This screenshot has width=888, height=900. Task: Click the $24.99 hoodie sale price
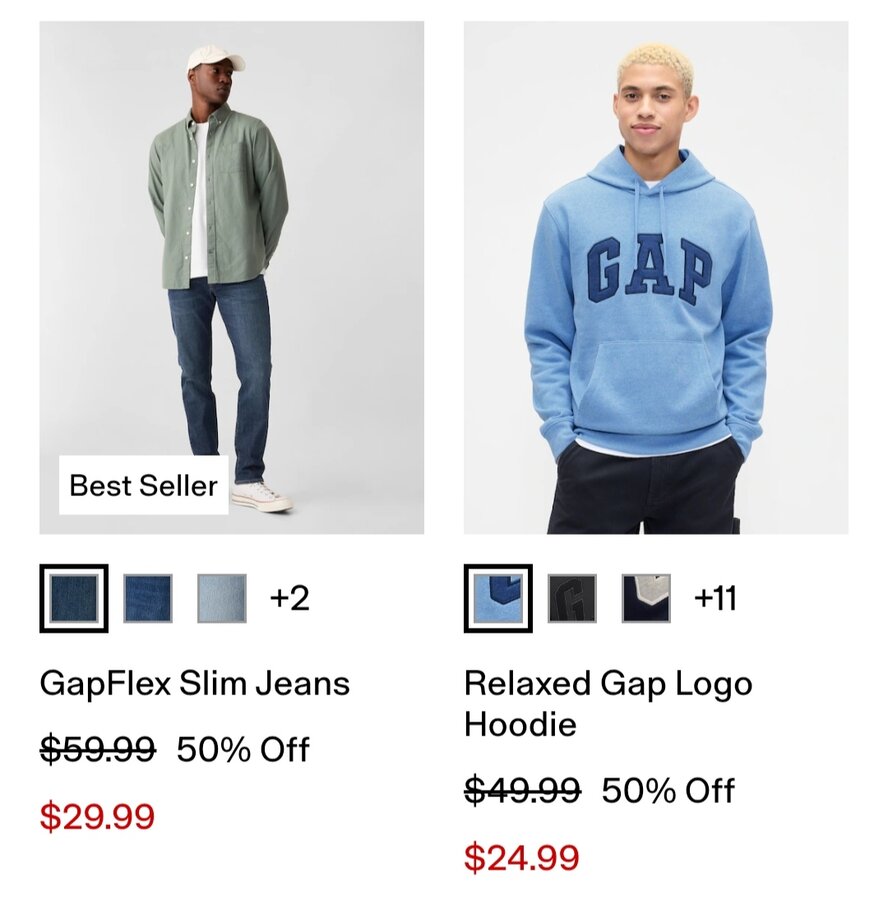click(521, 858)
